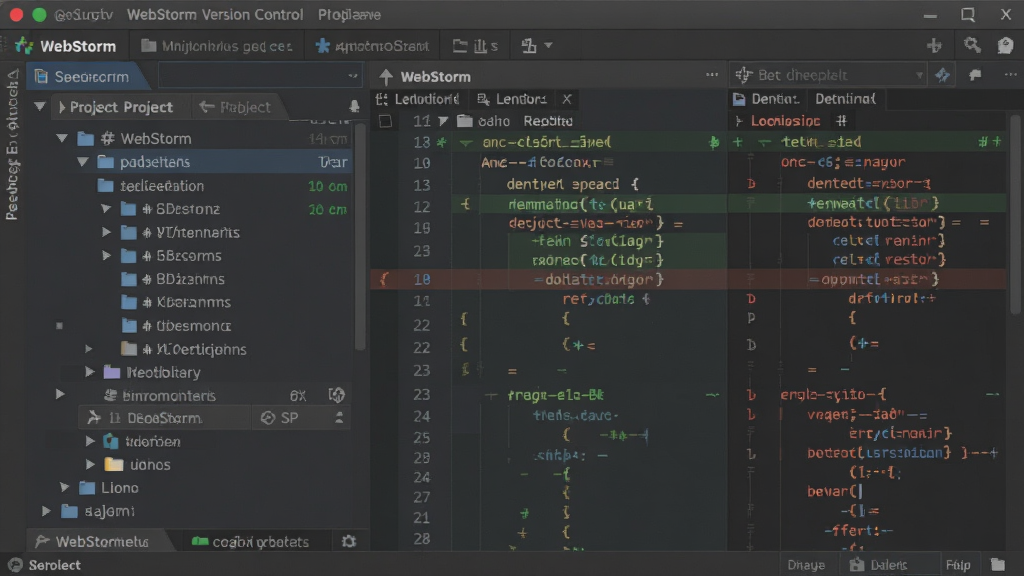The width and height of the screenshot is (1024, 576).
Task: Click the star-labeled run configuration button in toolbar
Action: [x=372, y=46]
